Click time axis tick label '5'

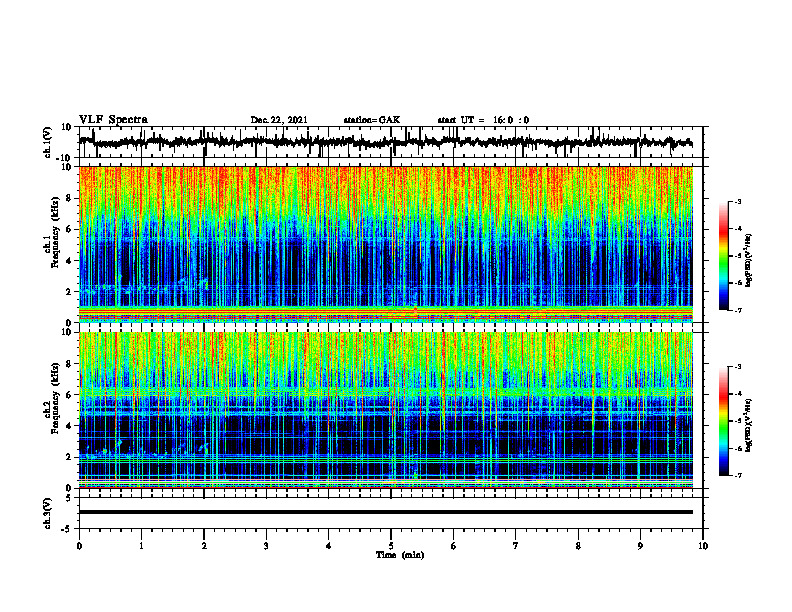(391, 546)
